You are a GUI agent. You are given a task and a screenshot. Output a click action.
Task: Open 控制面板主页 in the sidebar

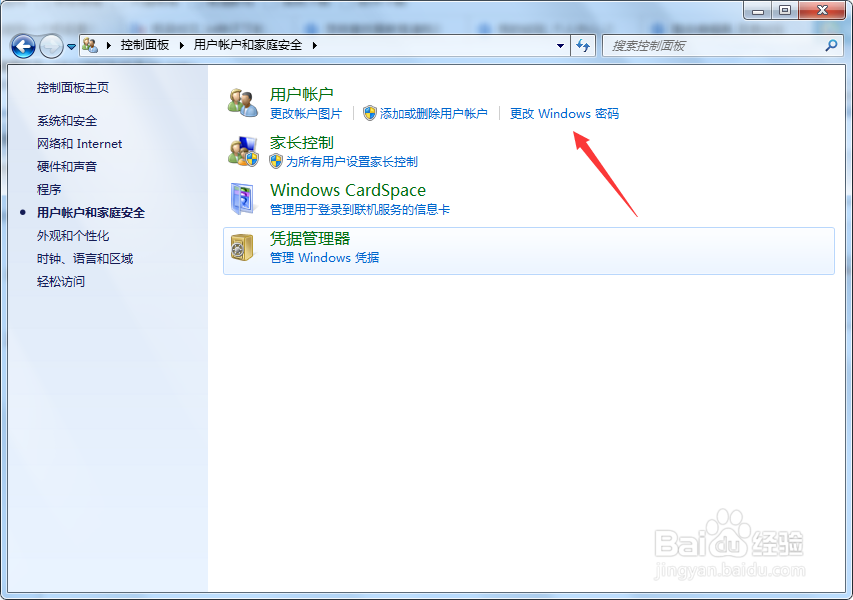coord(73,88)
